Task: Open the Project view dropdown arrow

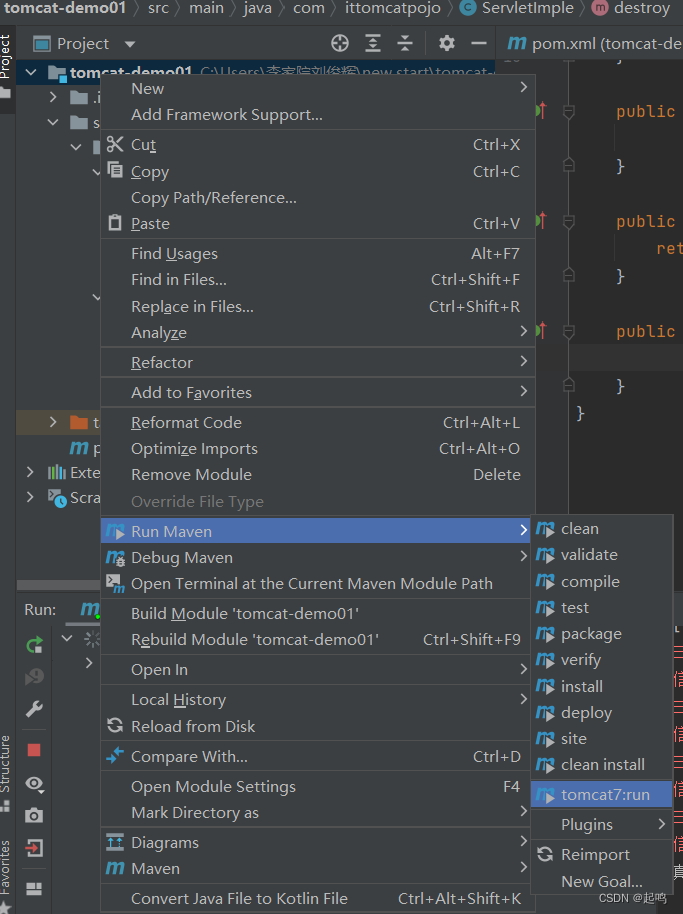Action: tap(130, 44)
